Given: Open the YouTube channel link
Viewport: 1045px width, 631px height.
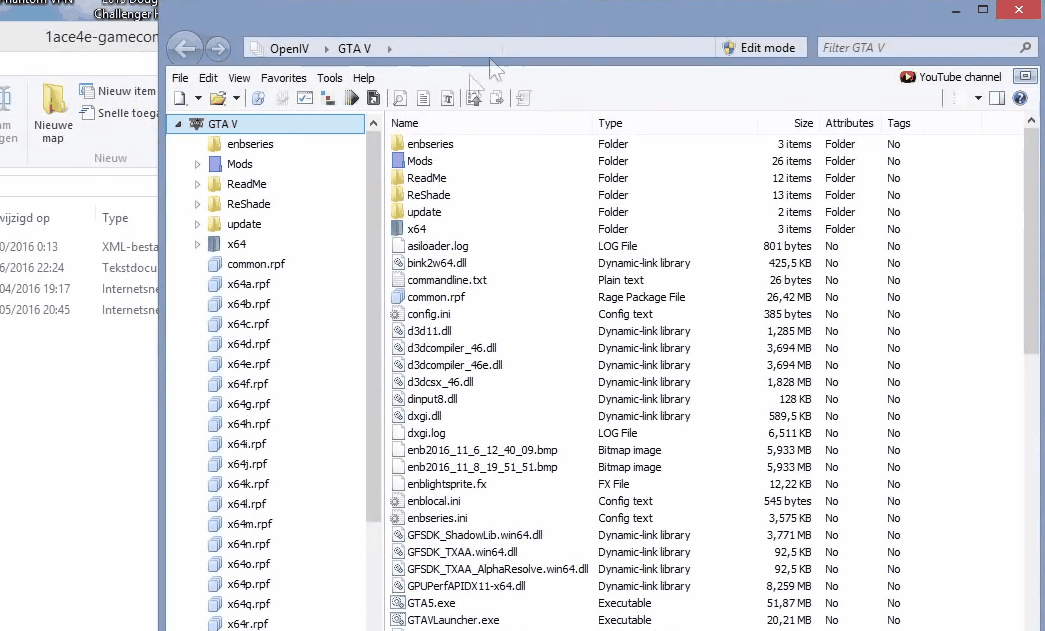Looking at the screenshot, I should click(x=951, y=77).
